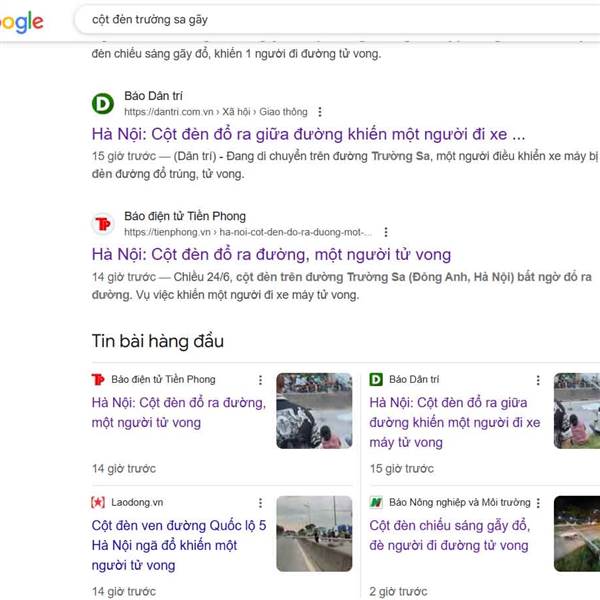Image resolution: width=600 pixels, height=600 pixels.
Task: Click Dân trí logo in top stories card
Action: (x=376, y=380)
